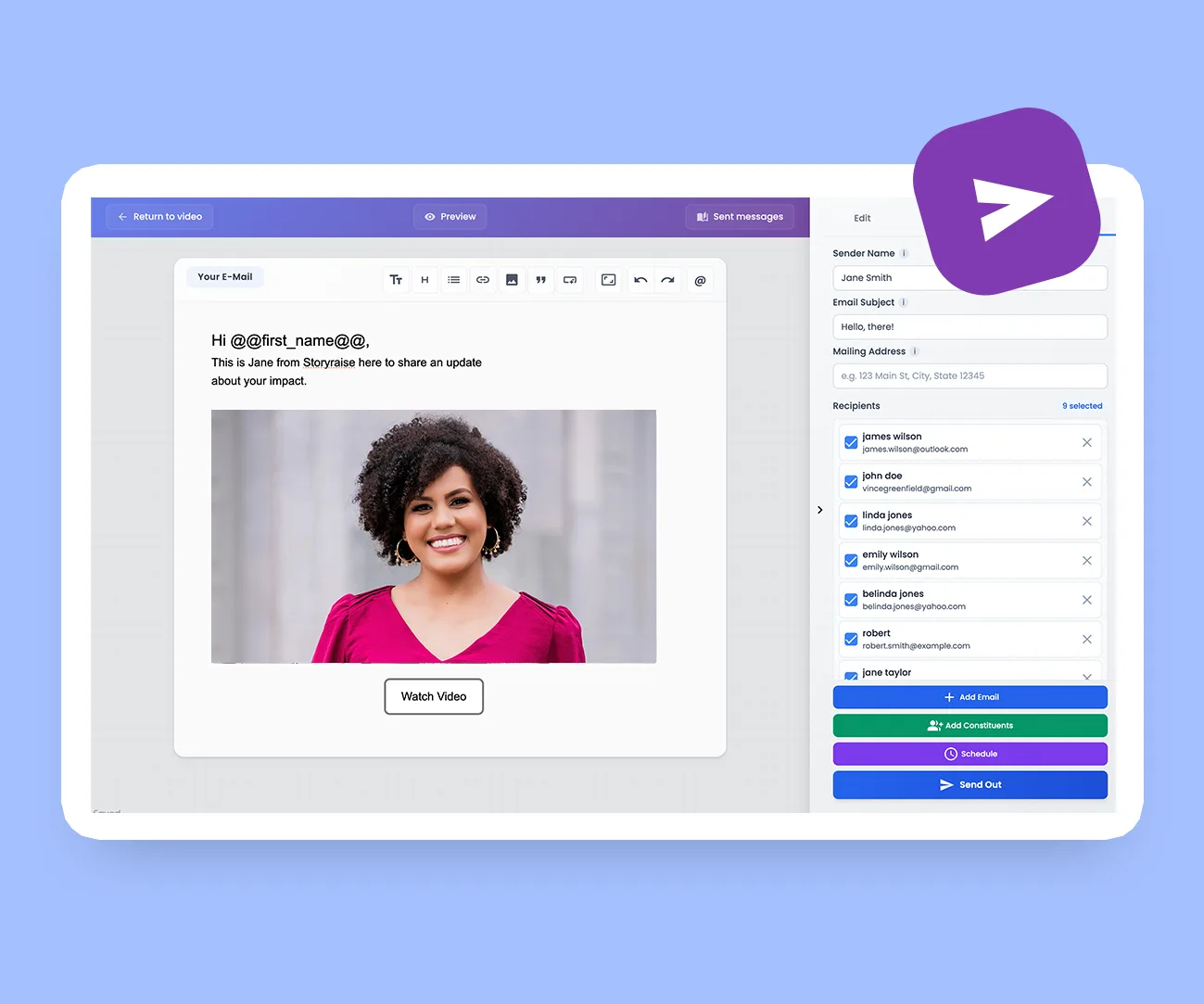The image size is (1204, 1004).
Task: Click the 'Your E-Mail' label
Action: coord(225,277)
